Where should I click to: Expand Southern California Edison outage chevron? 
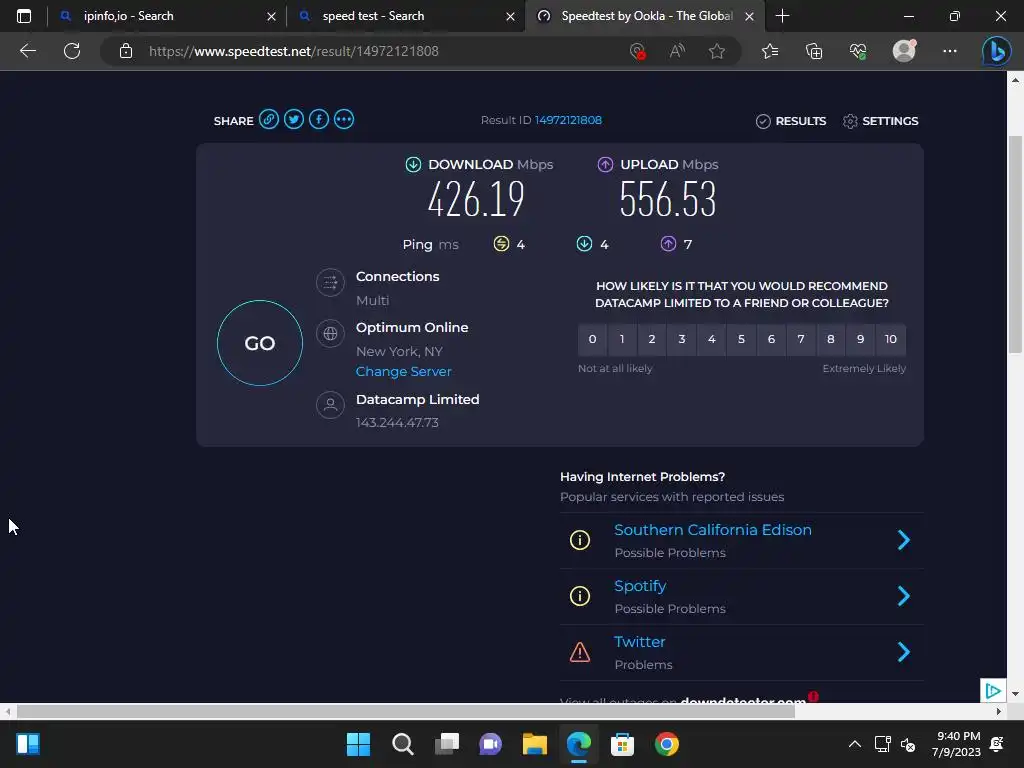(x=904, y=540)
